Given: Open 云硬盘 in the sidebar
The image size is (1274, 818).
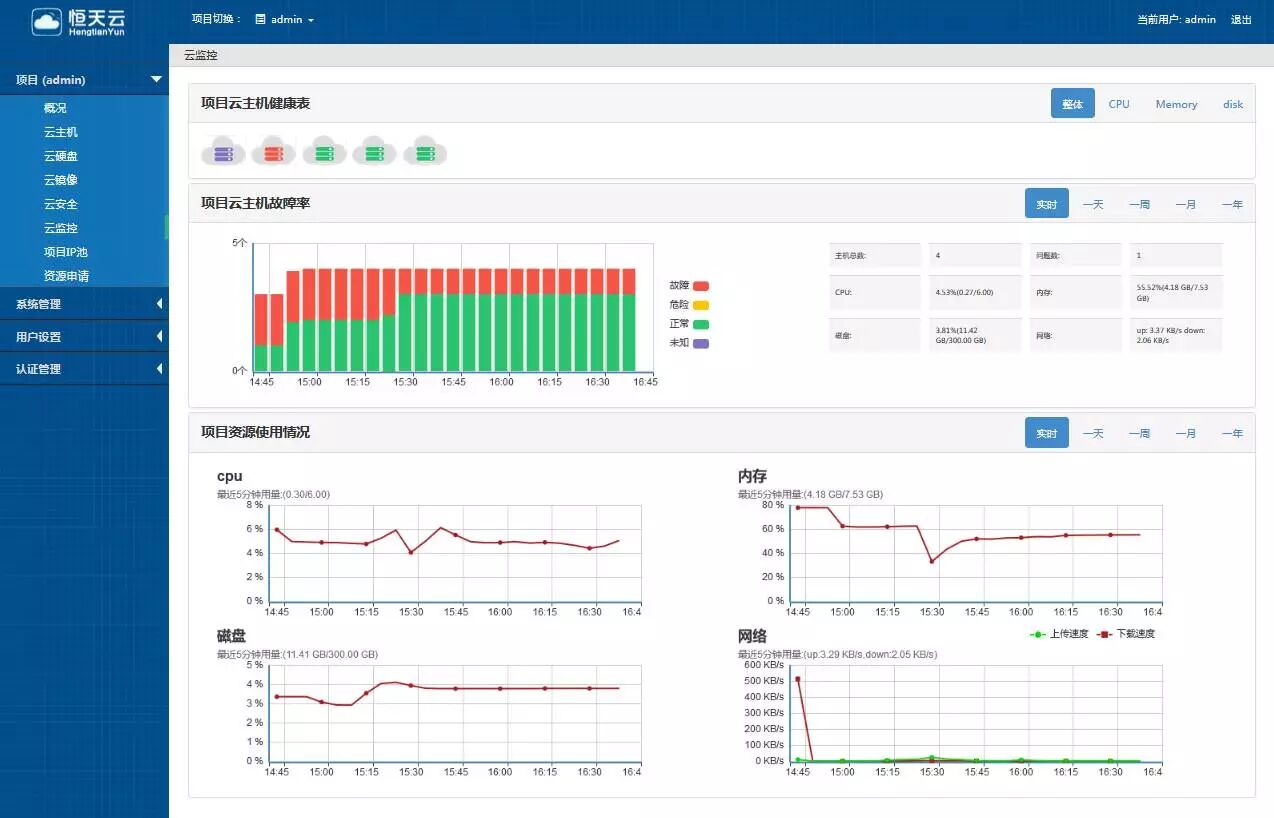Looking at the screenshot, I should pos(61,156).
